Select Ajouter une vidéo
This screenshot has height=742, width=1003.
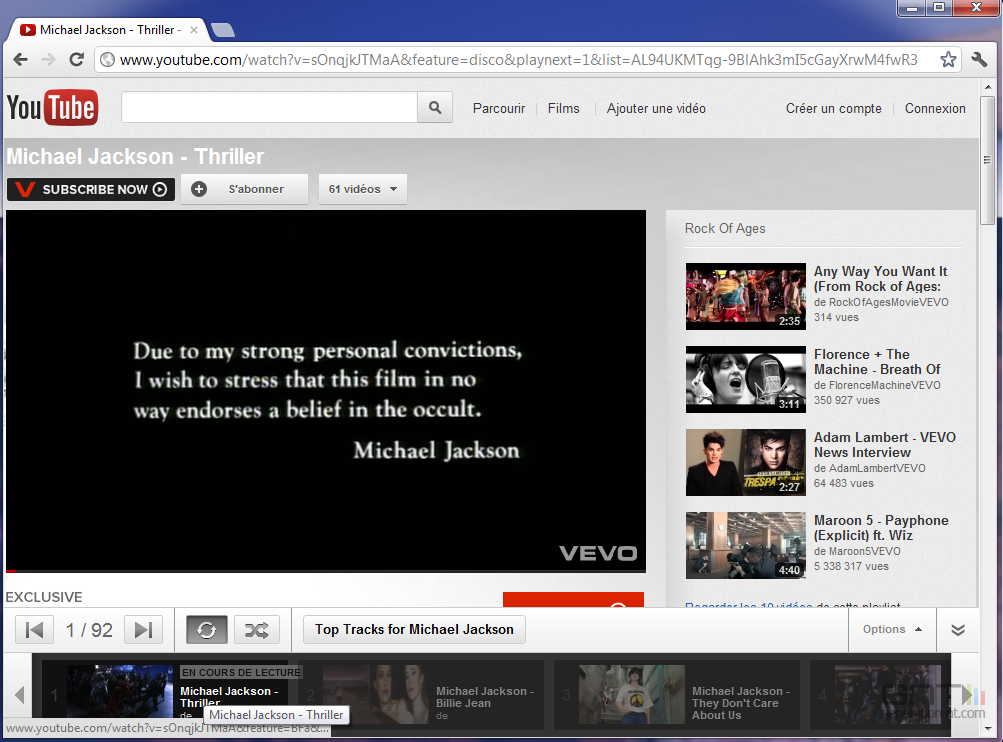(656, 109)
